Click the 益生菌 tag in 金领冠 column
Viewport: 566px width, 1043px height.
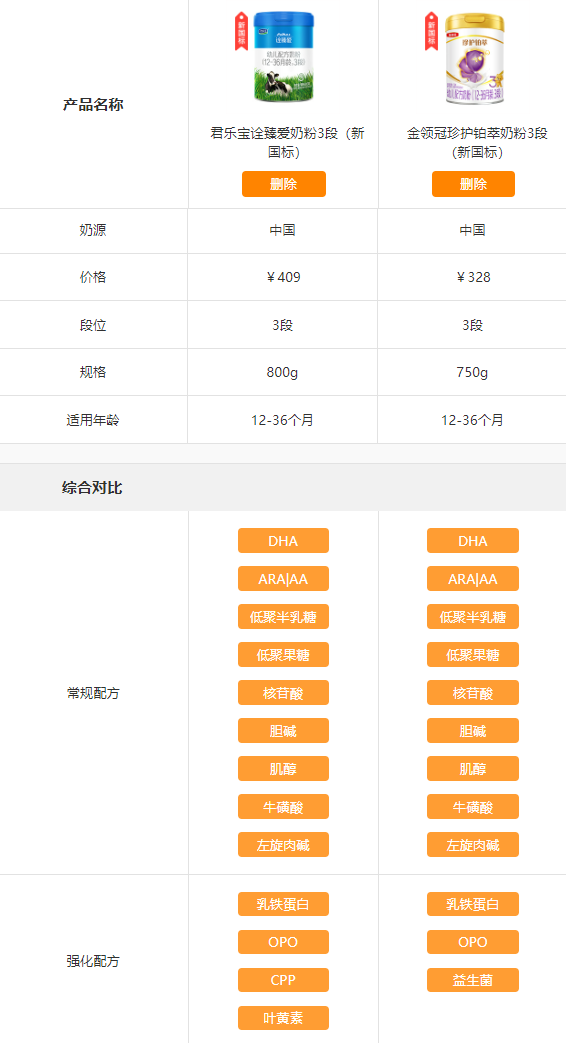[x=473, y=980]
